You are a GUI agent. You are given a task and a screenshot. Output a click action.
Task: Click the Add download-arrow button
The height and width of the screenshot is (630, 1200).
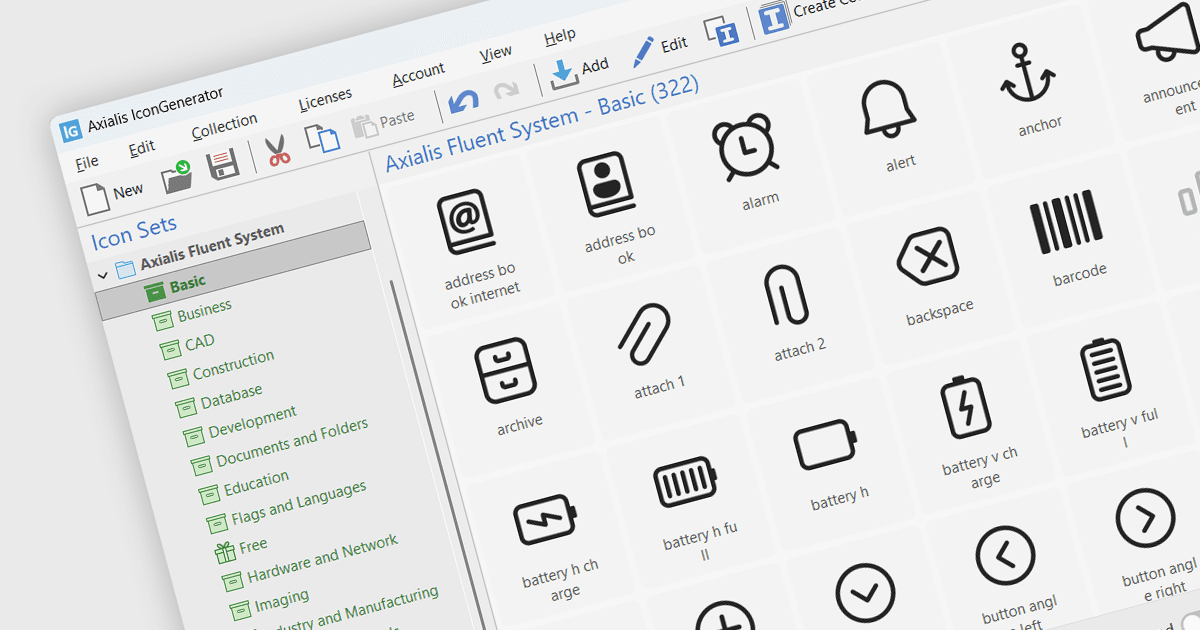tap(579, 71)
